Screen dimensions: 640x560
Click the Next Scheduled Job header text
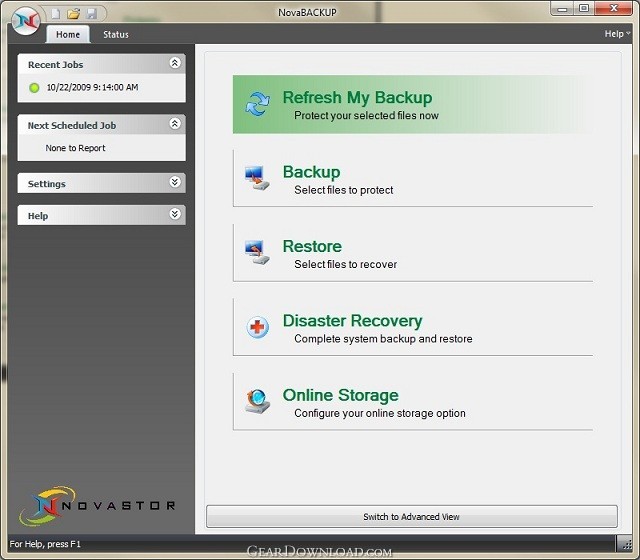[72, 126]
